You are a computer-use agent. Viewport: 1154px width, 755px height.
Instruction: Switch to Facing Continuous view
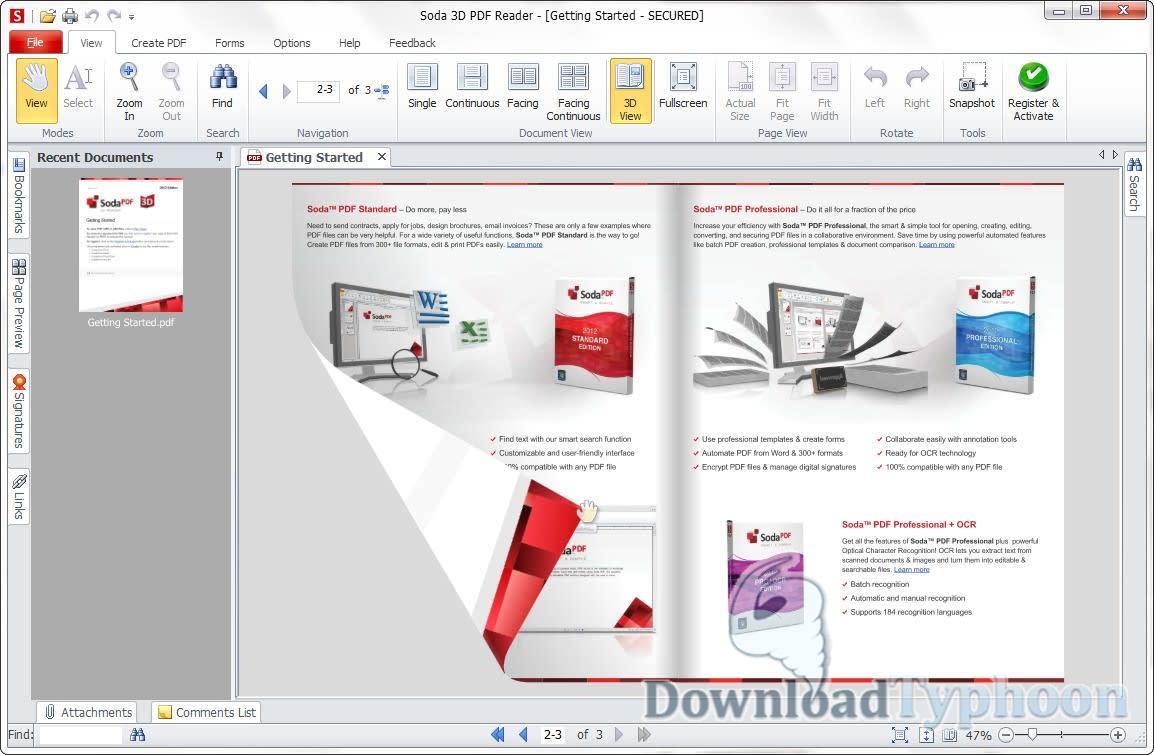[x=573, y=91]
